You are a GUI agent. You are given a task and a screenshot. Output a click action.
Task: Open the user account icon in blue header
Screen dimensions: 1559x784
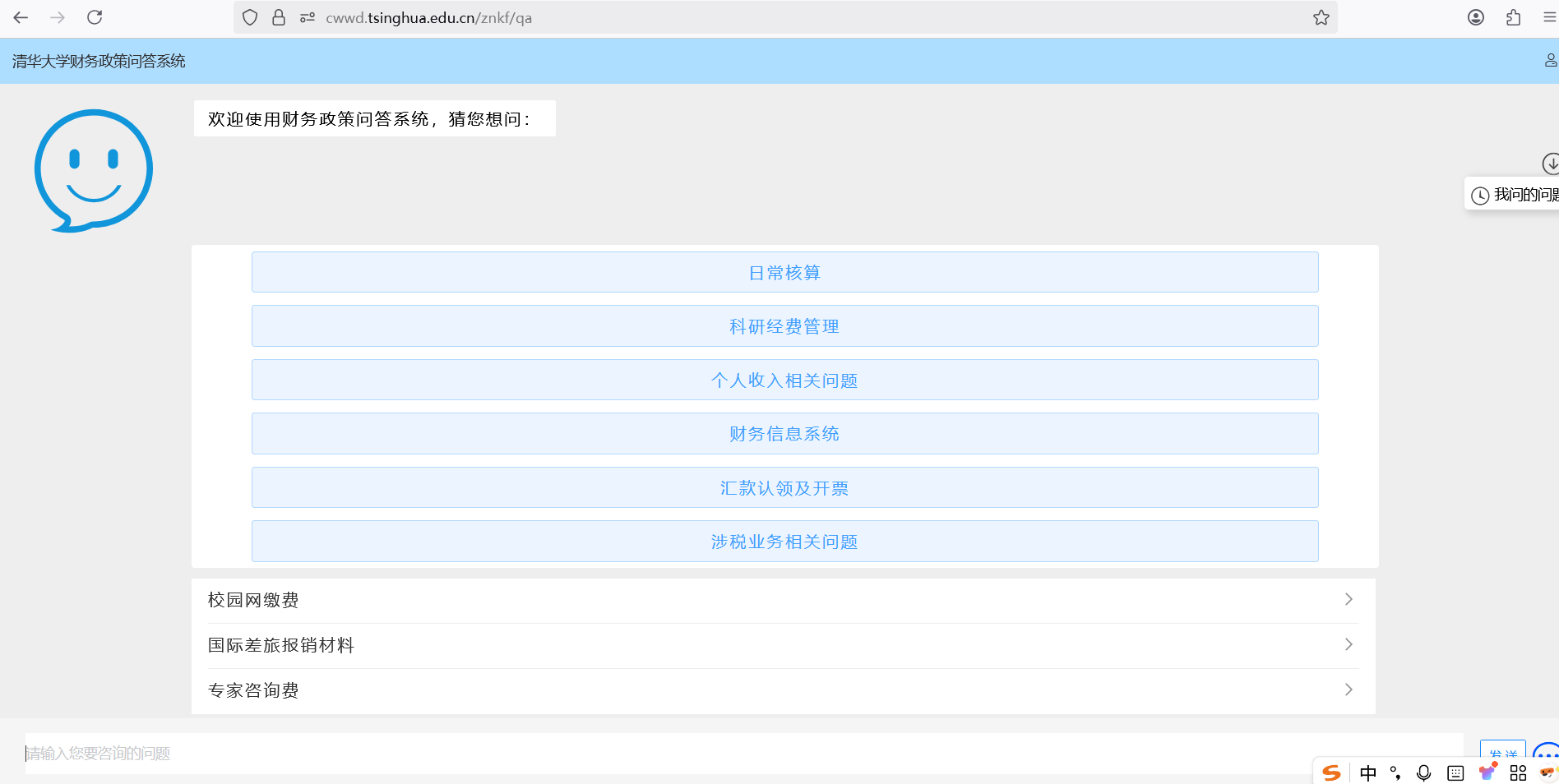[1549, 60]
